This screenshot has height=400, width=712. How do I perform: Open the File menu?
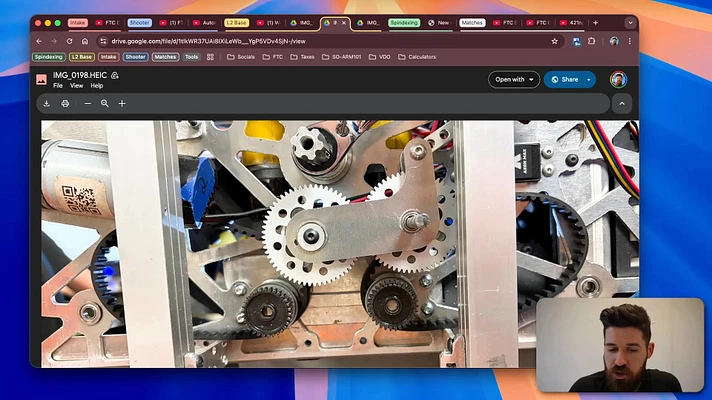pyautogui.click(x=58, y=85)
